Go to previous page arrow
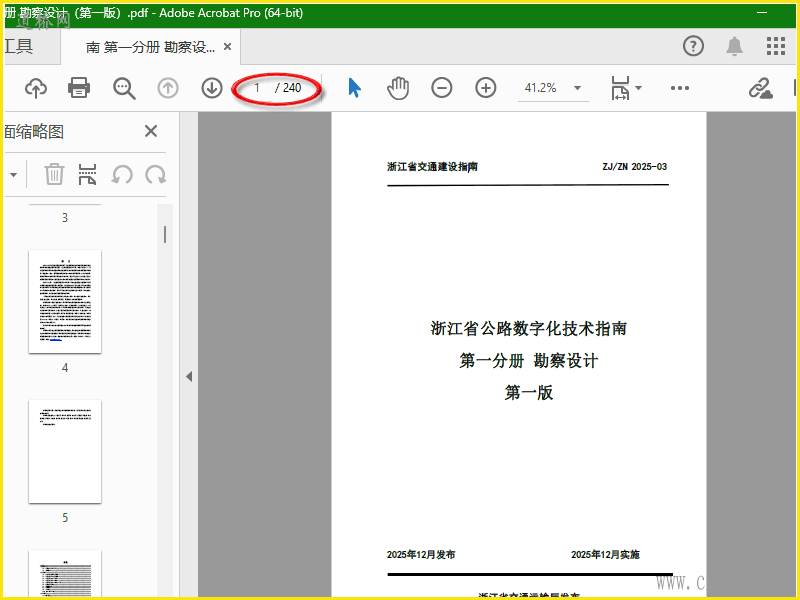This screenshot has height=600, width=800. 168,88
